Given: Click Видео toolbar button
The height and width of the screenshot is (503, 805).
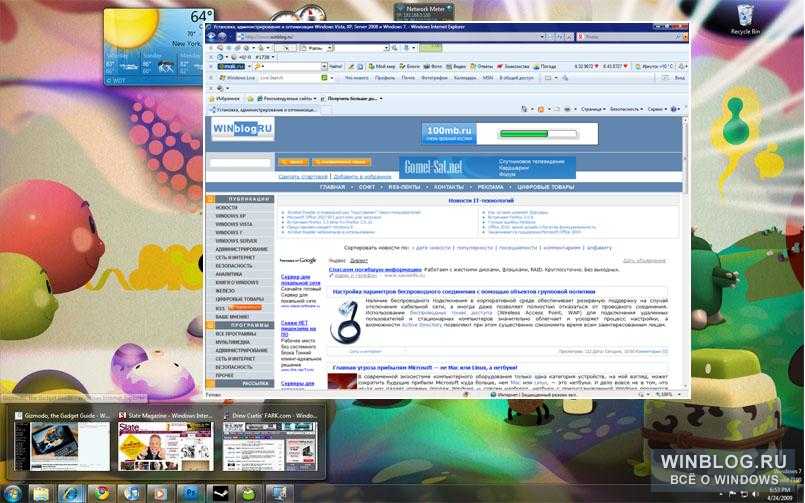Looking at the screenshot, I should (456, 67).
